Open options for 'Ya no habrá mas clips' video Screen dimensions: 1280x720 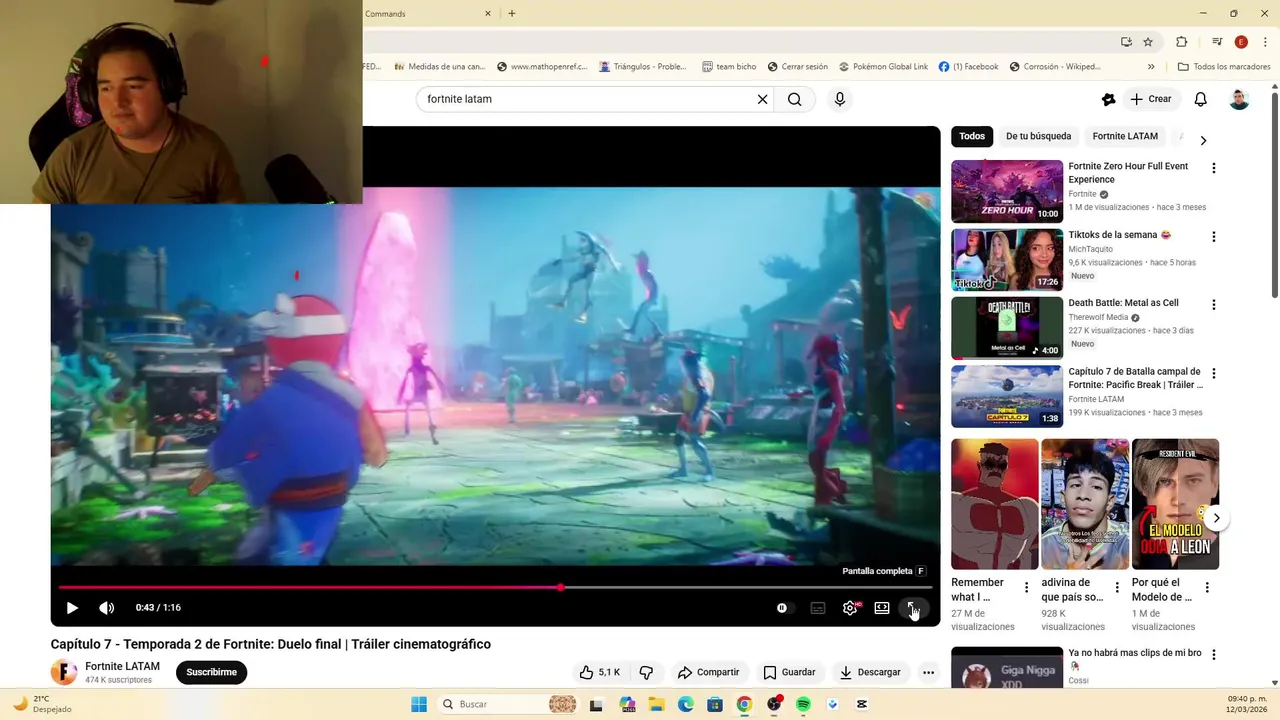point(1214,655)
